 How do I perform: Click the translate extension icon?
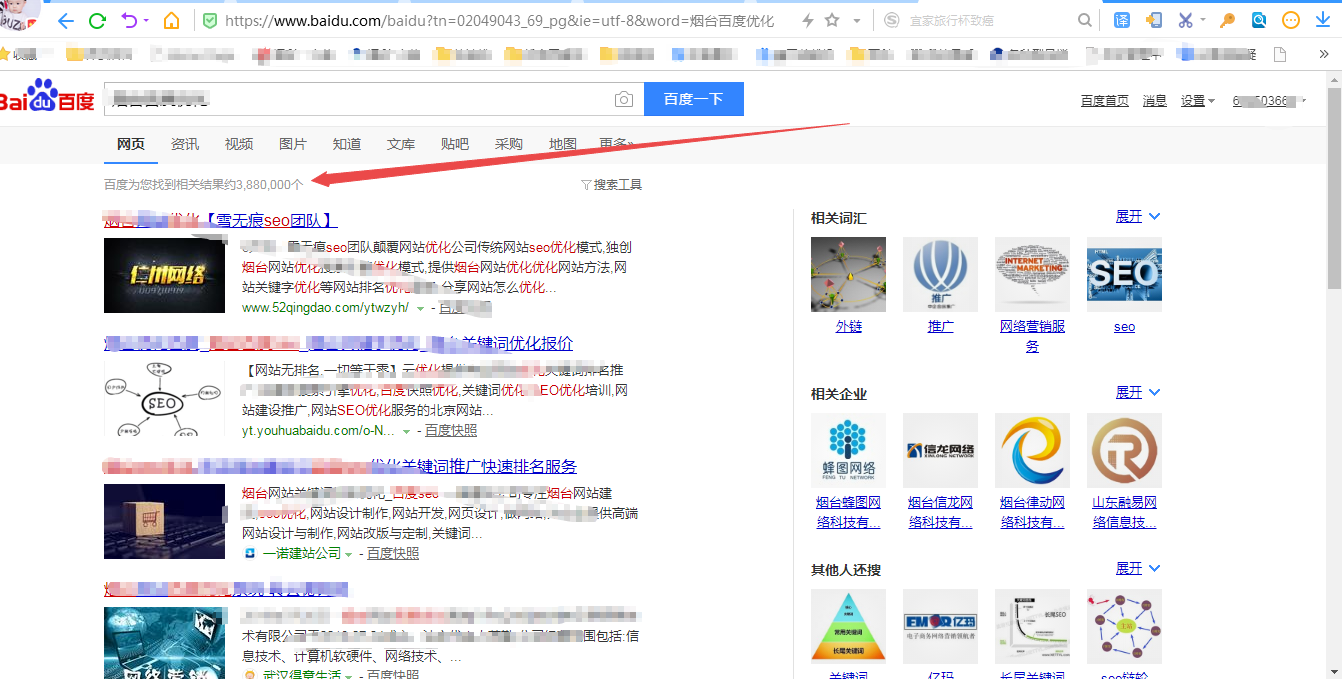coord(1122,20)
